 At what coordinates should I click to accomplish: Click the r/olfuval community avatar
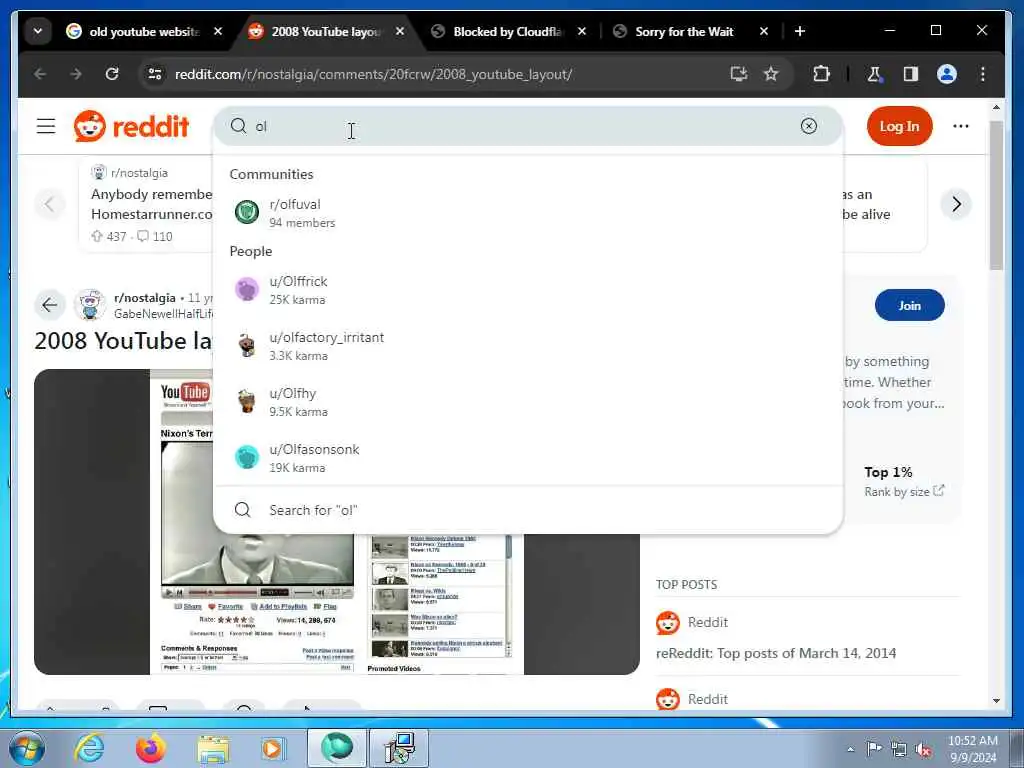point(247,212)
